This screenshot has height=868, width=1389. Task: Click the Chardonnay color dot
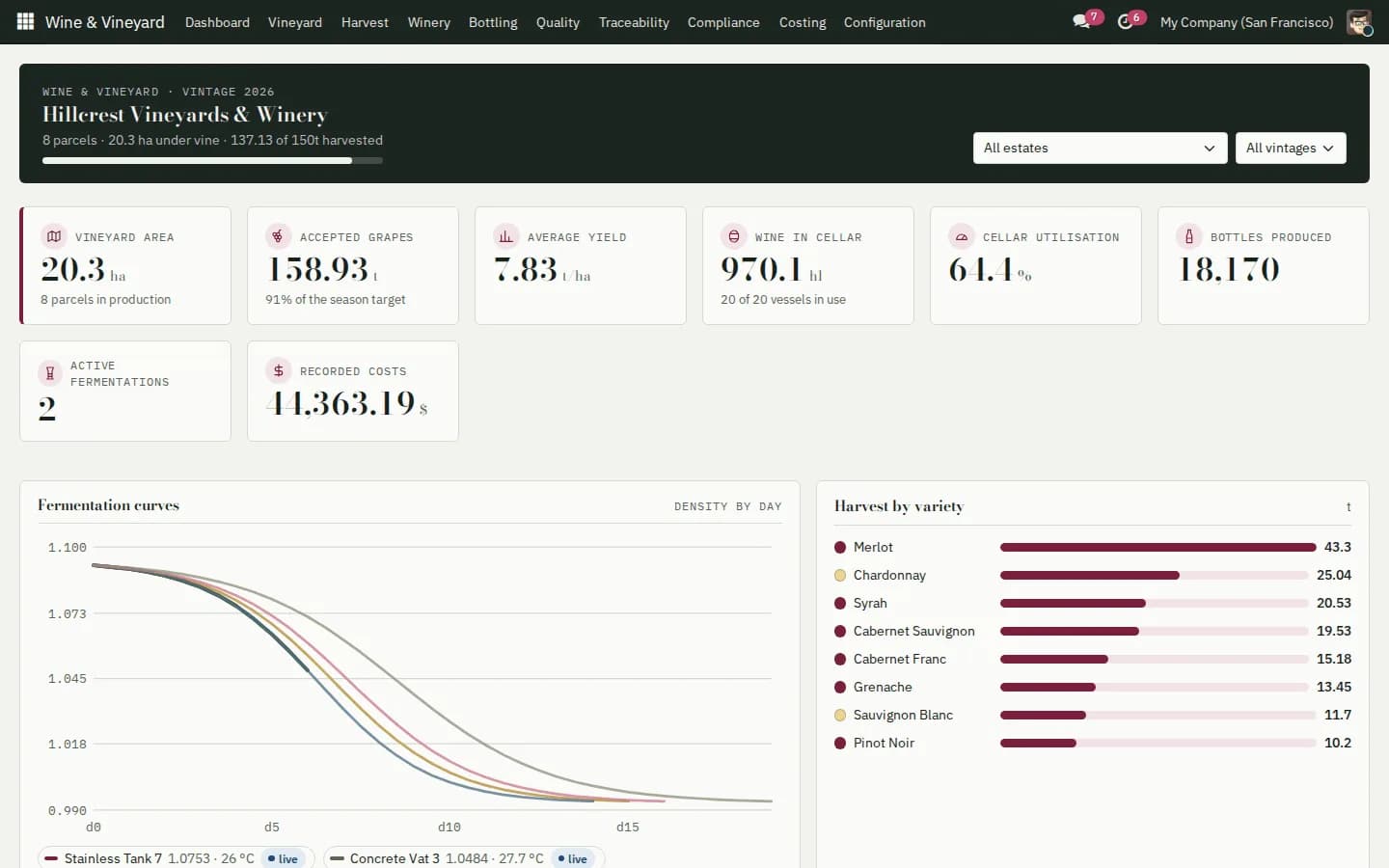coord(840,575)
